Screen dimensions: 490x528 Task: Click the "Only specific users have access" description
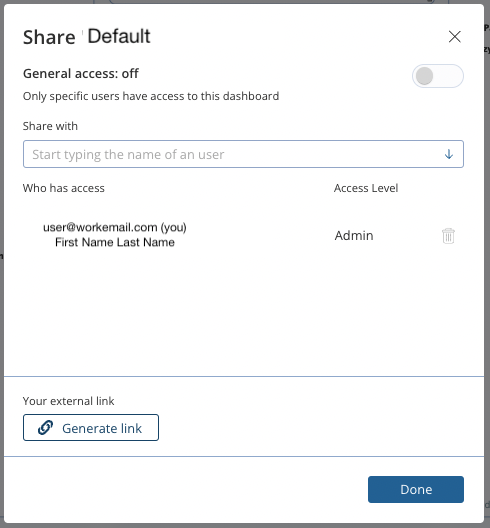tap(151, 96)
